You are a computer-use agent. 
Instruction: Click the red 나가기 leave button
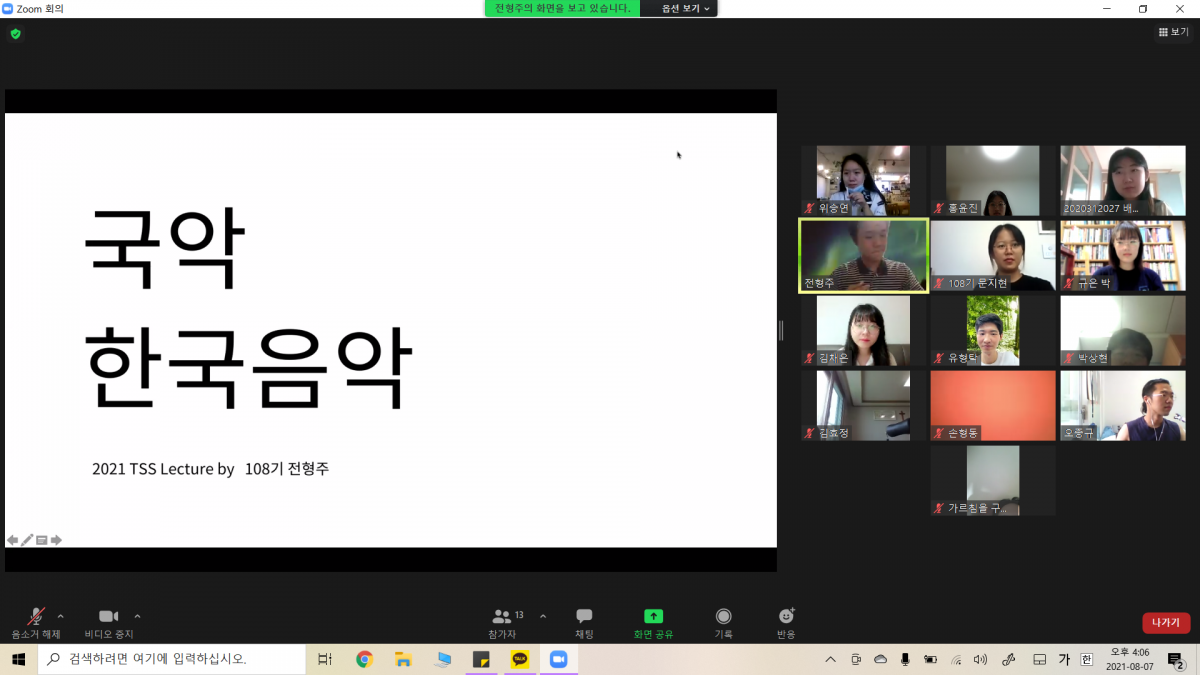1165,623
